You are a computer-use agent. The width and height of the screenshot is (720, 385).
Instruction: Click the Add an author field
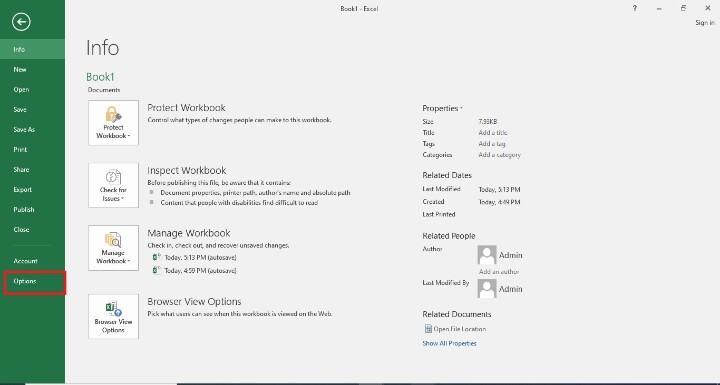[499, 272]
